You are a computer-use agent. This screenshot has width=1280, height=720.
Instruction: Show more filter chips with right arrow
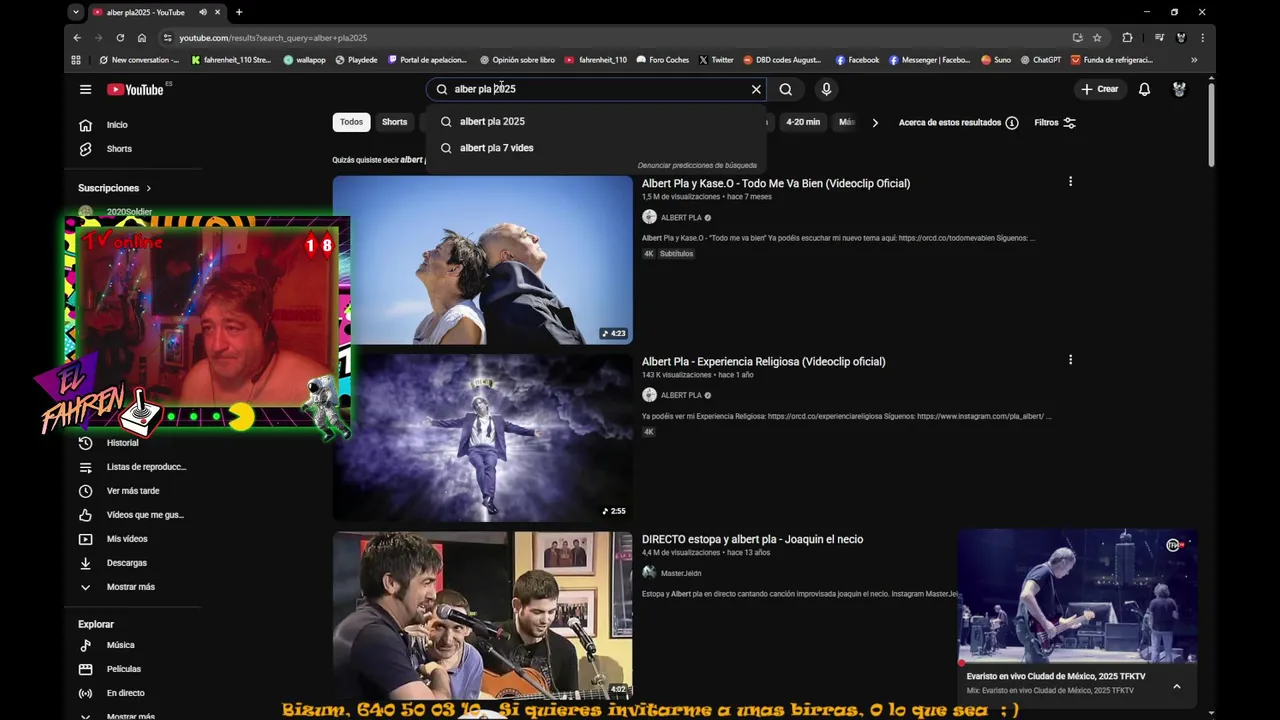click(875, 122)
